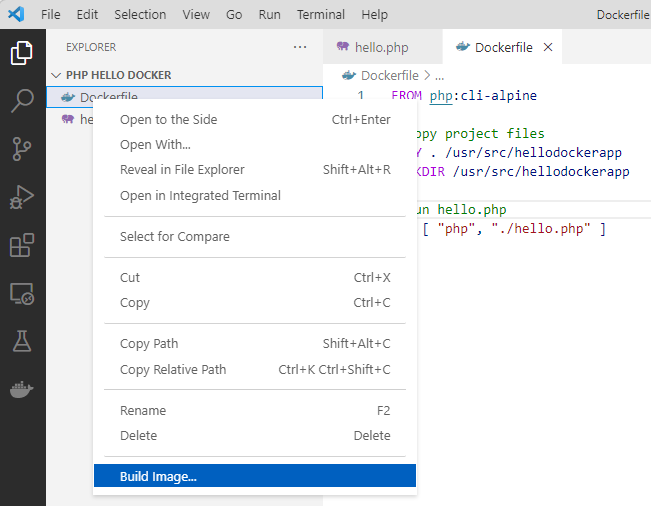This screenshot has height=506, width=651.
Task: Open the Testing flask view
Action: (x=22, y=341)
